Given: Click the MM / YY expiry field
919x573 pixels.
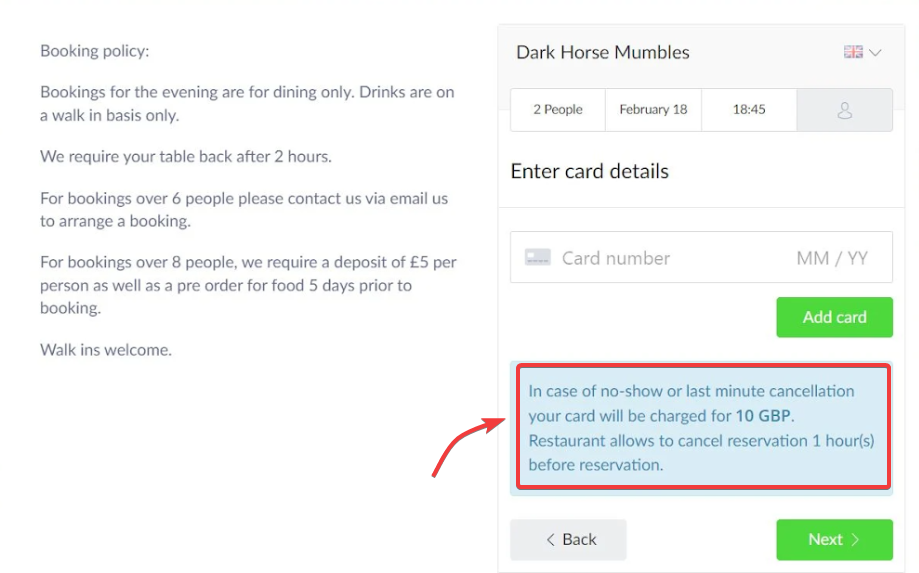Looking at the screenshot, I should point(832,258).
